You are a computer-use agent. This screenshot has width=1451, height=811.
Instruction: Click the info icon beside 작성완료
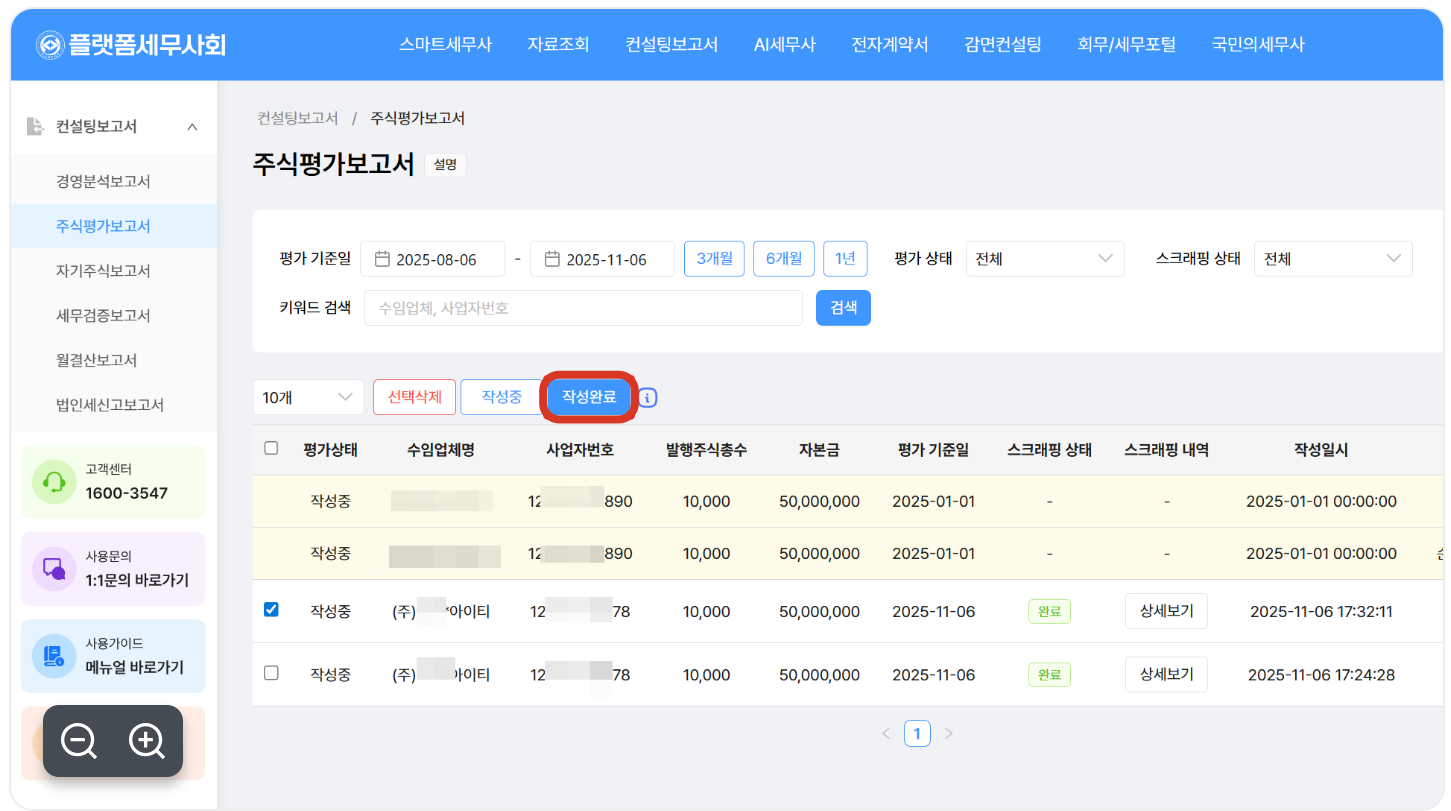(x=648, y=398)
